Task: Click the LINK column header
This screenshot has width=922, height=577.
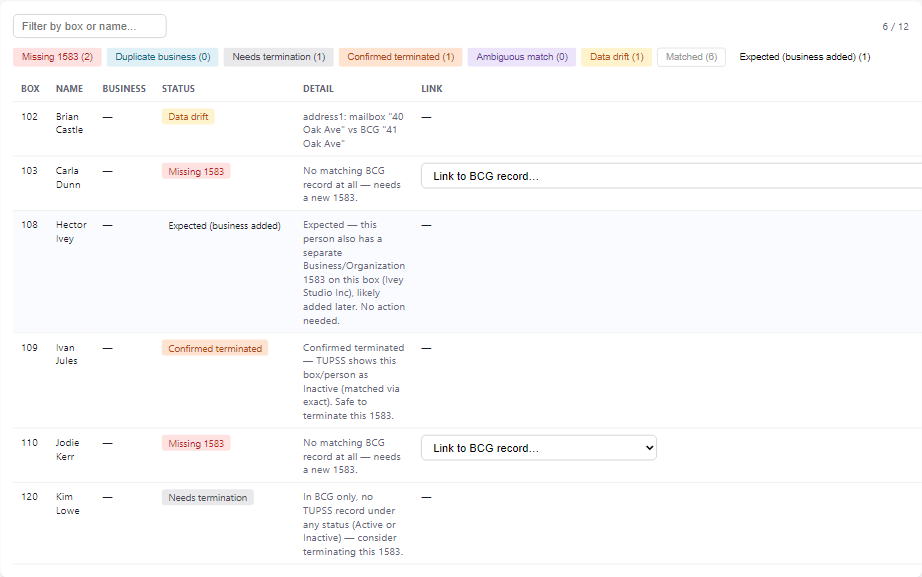Action: pos(432,89)
